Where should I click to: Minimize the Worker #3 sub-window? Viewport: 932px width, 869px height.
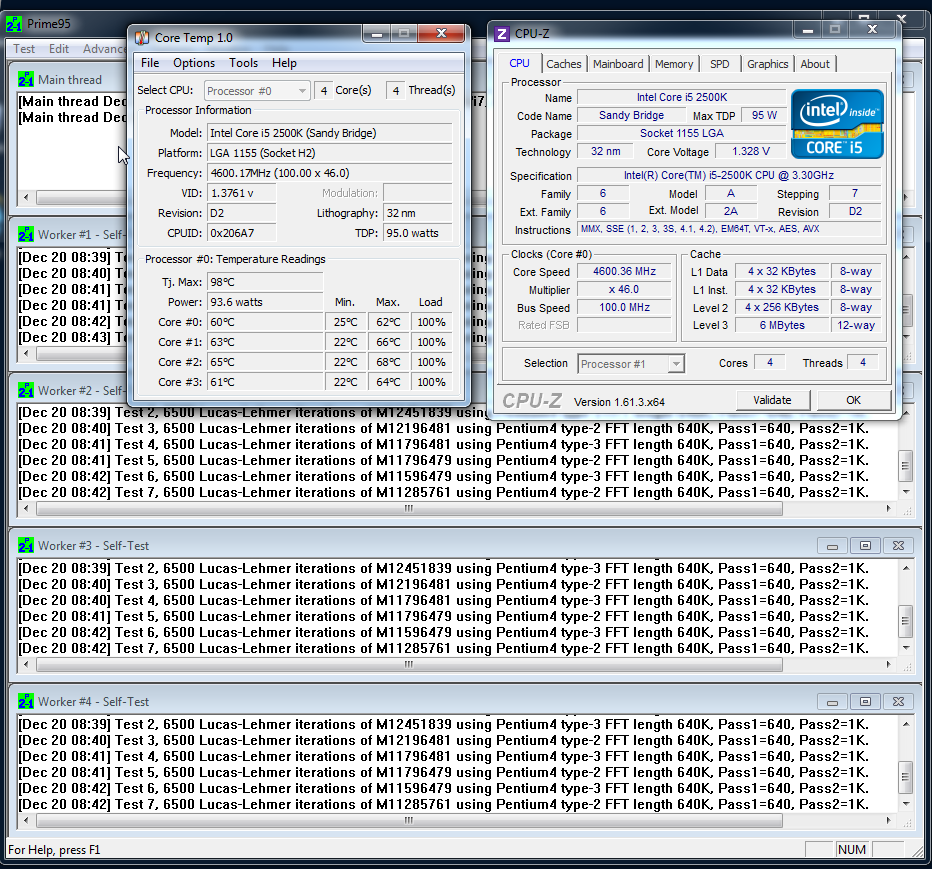pos(832,546)
